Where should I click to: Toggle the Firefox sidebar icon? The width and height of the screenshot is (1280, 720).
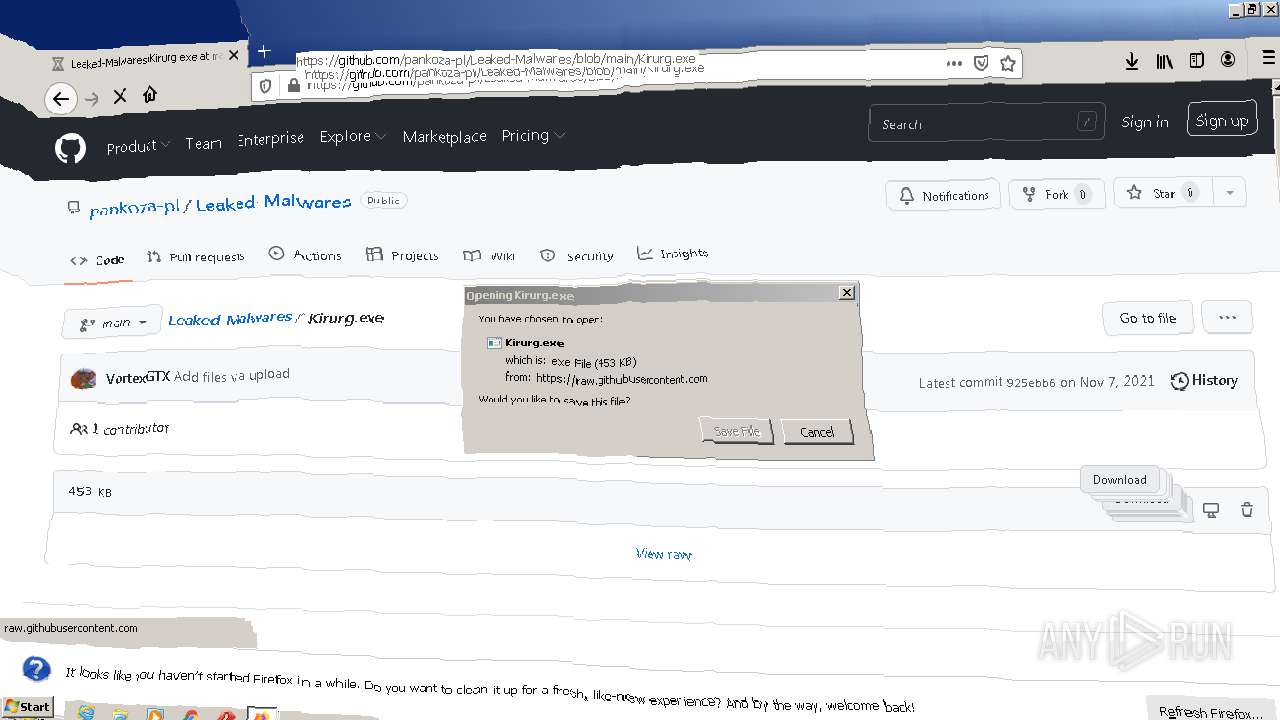pos(1196,60)
